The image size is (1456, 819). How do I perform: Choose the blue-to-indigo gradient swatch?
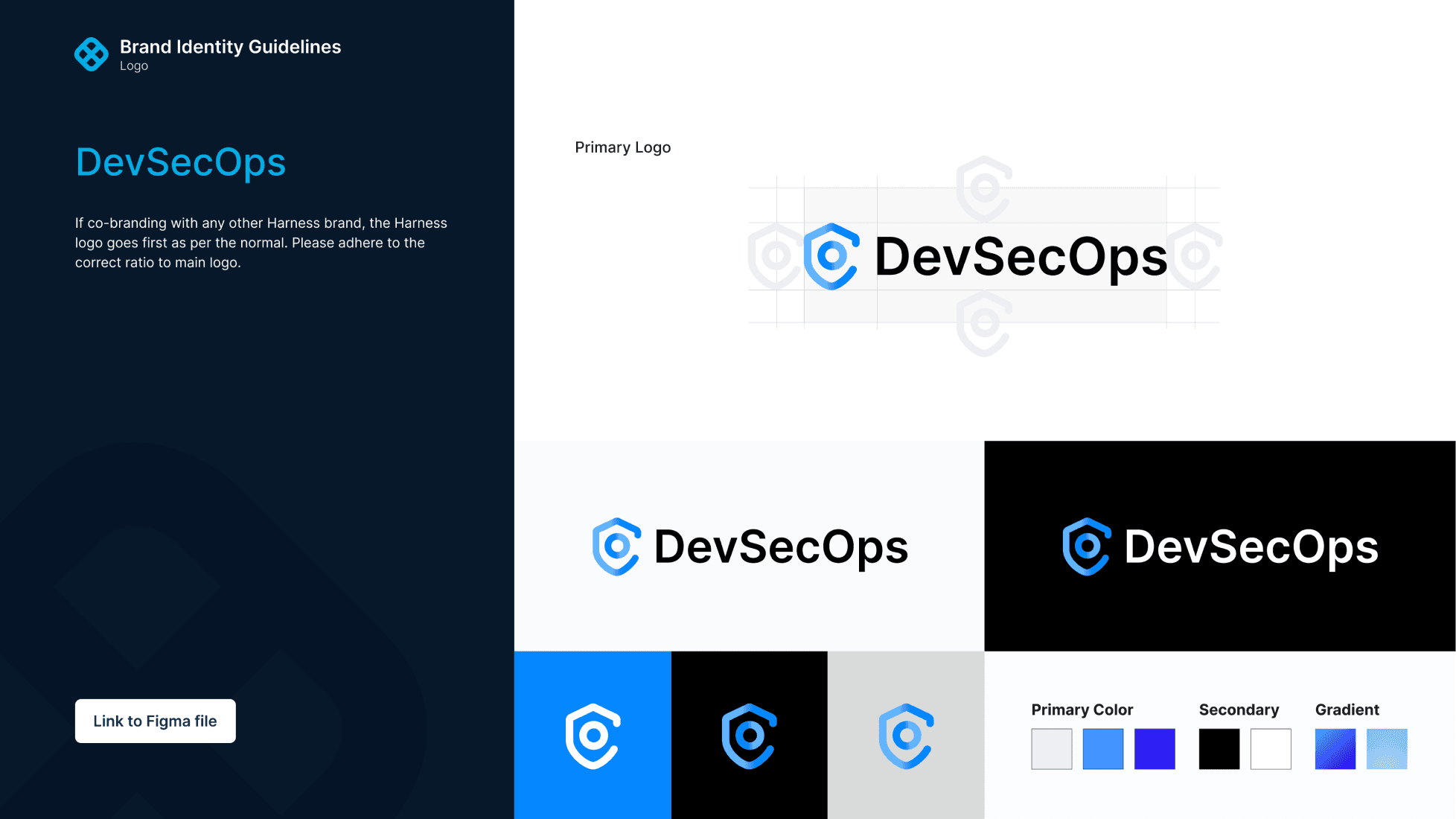pos(1335,749)
